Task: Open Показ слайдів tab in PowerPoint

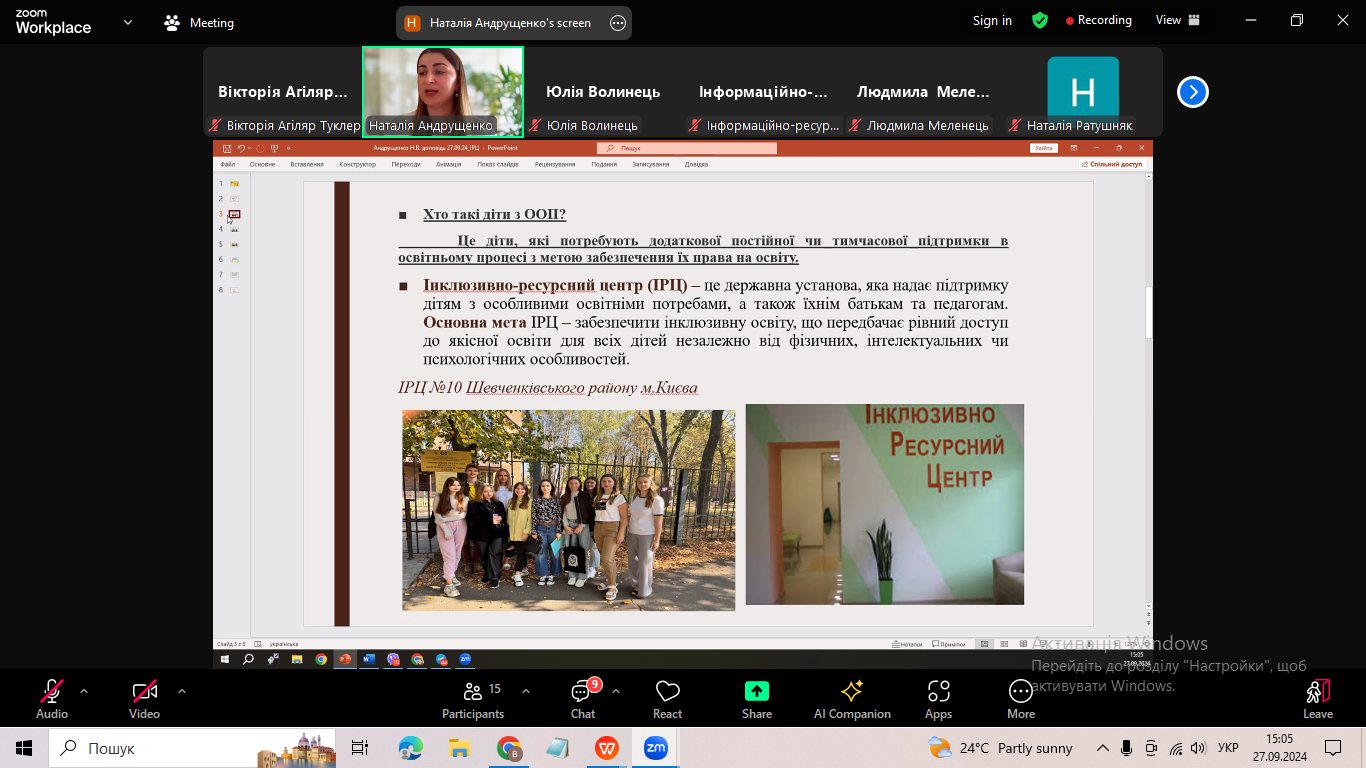Action: 498,164
